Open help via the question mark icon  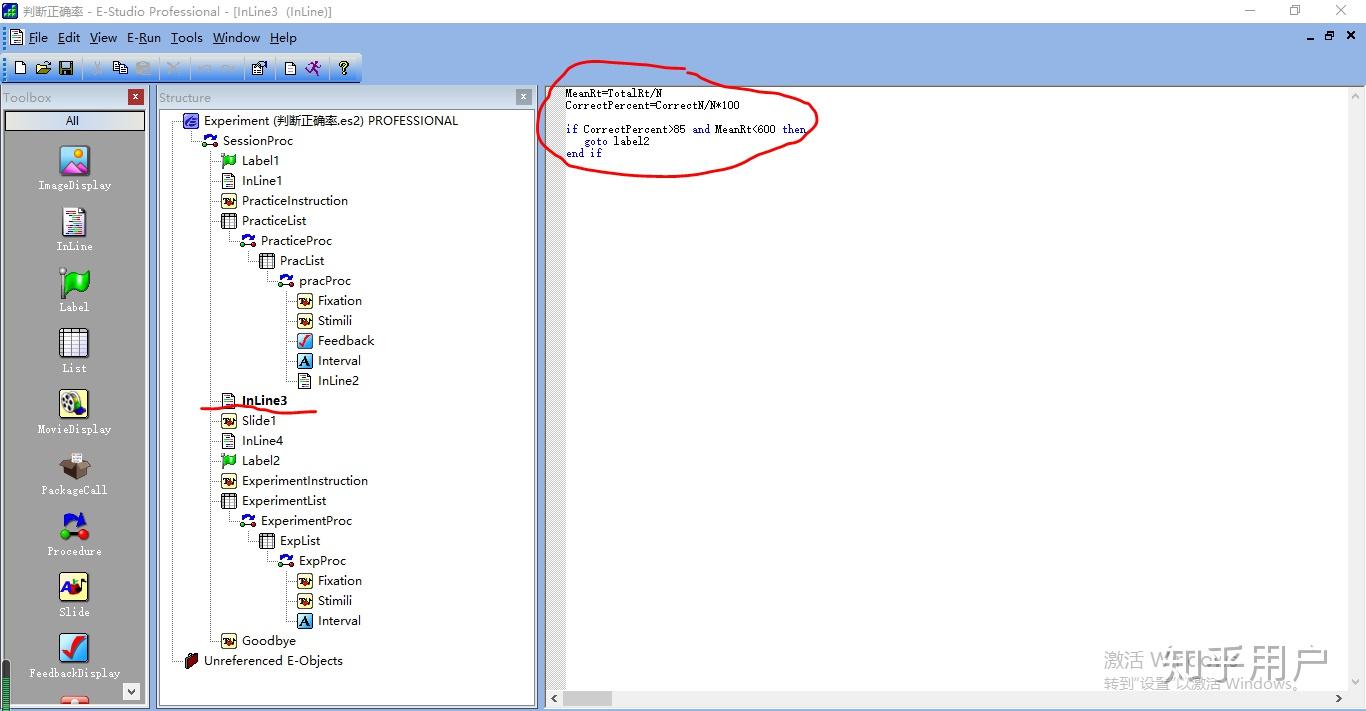click(344, 68)
